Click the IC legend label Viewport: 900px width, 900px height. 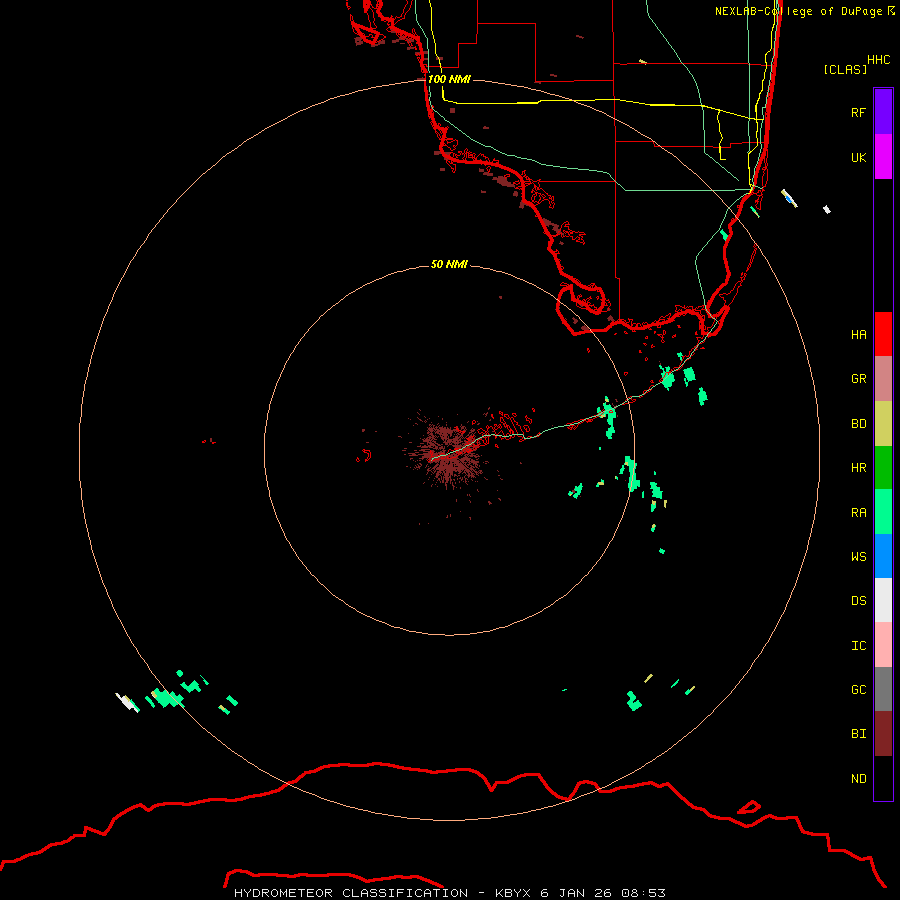858,646
